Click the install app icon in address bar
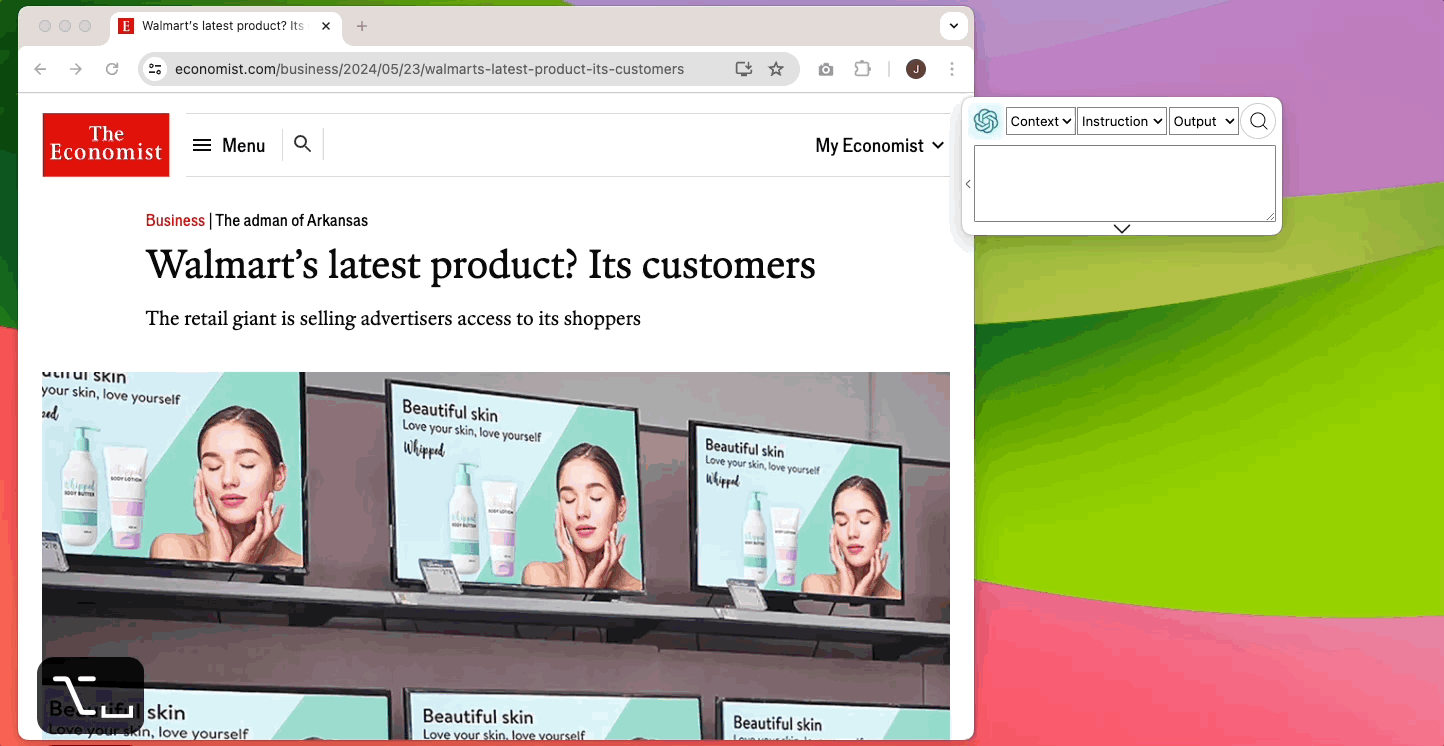1444x746 pixels. 743,69
